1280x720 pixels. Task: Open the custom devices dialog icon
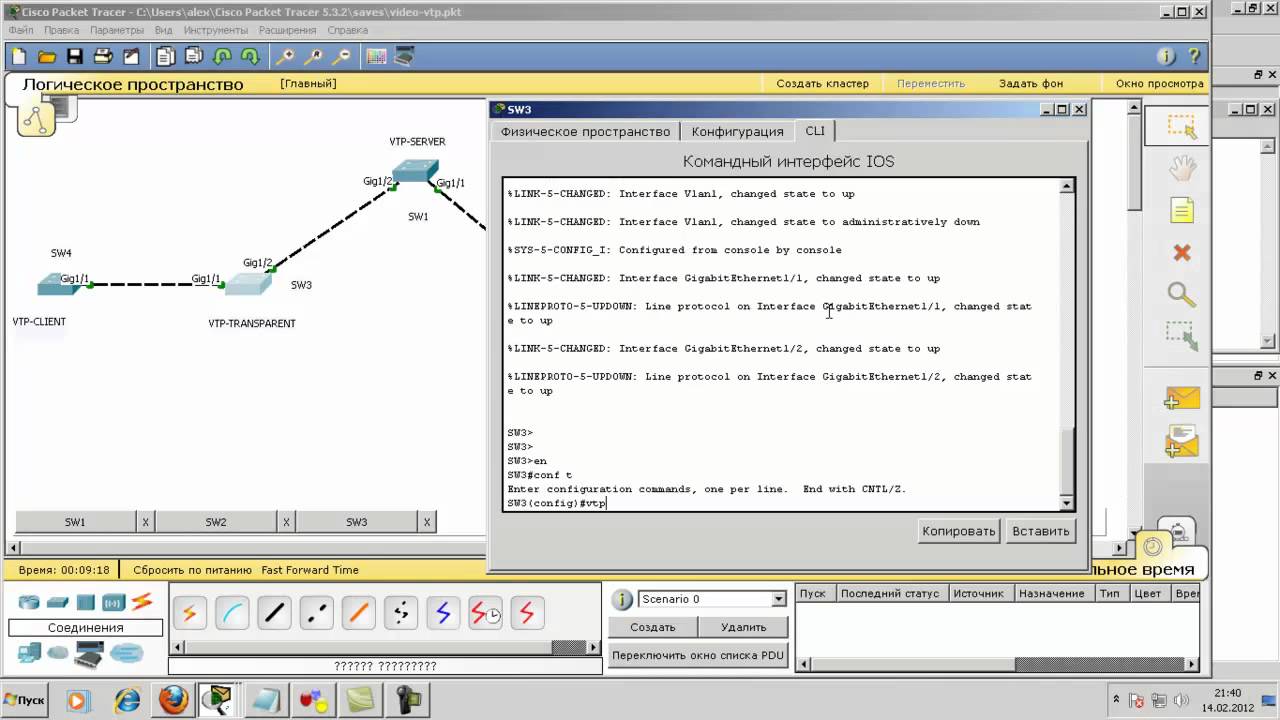pos(404,56)
